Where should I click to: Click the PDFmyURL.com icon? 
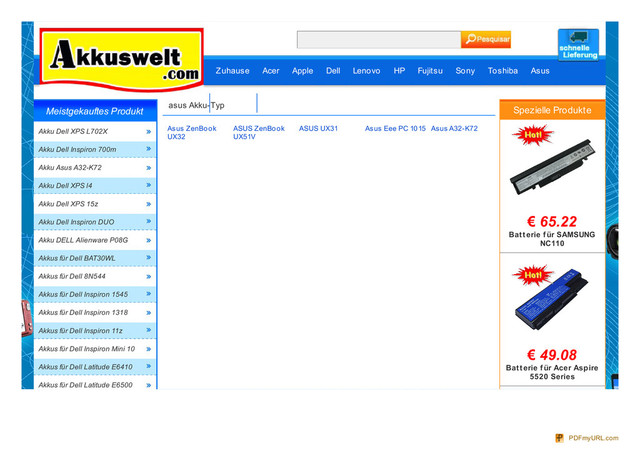[x=560, y=438]
